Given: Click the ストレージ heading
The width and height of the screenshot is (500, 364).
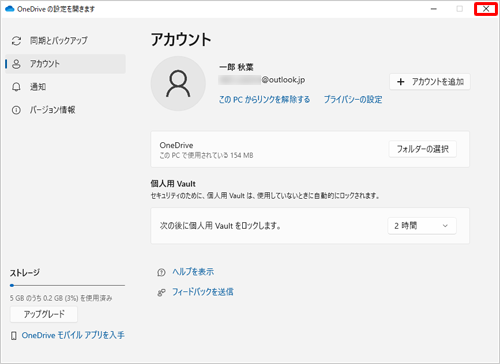Looking at the screenshot, I should tap(25, 273).
